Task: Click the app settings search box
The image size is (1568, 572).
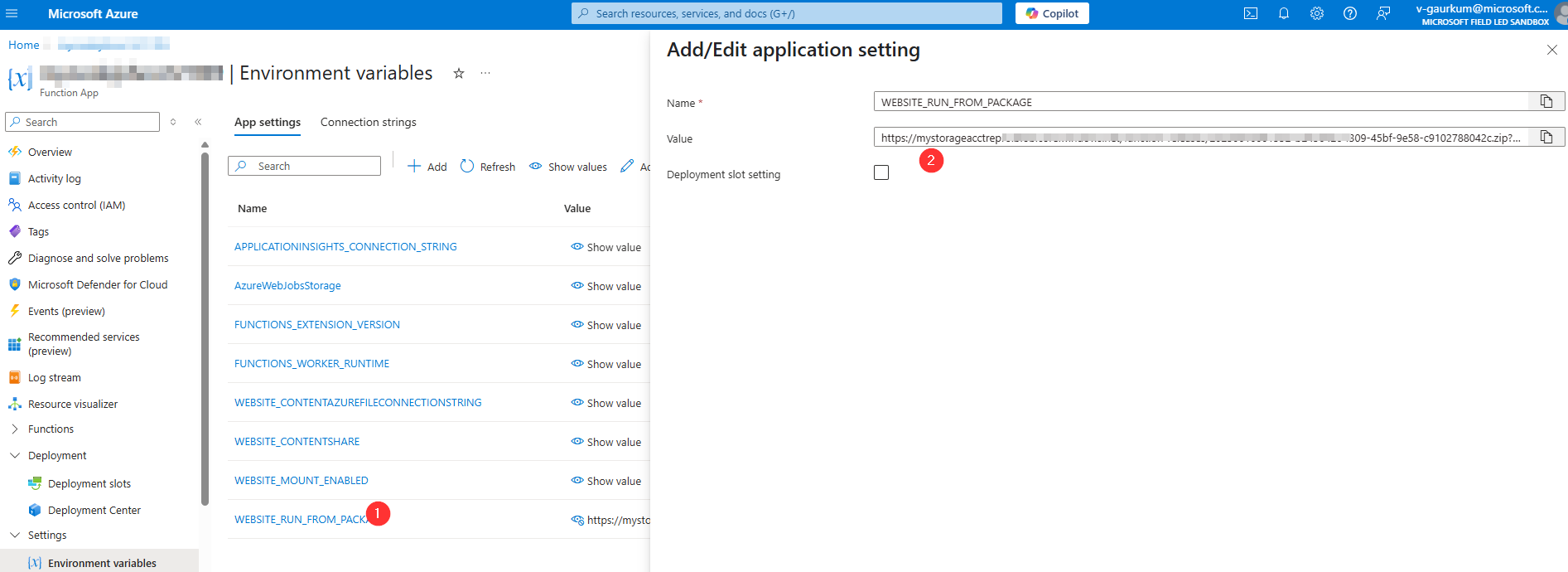Action: [x=305, y=166]
